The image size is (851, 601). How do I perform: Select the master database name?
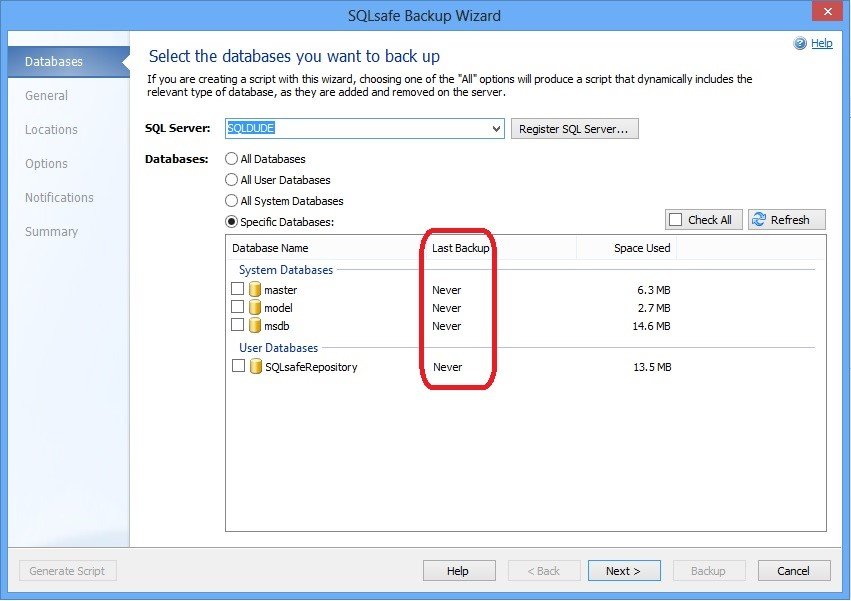click(x=281, y=290)
